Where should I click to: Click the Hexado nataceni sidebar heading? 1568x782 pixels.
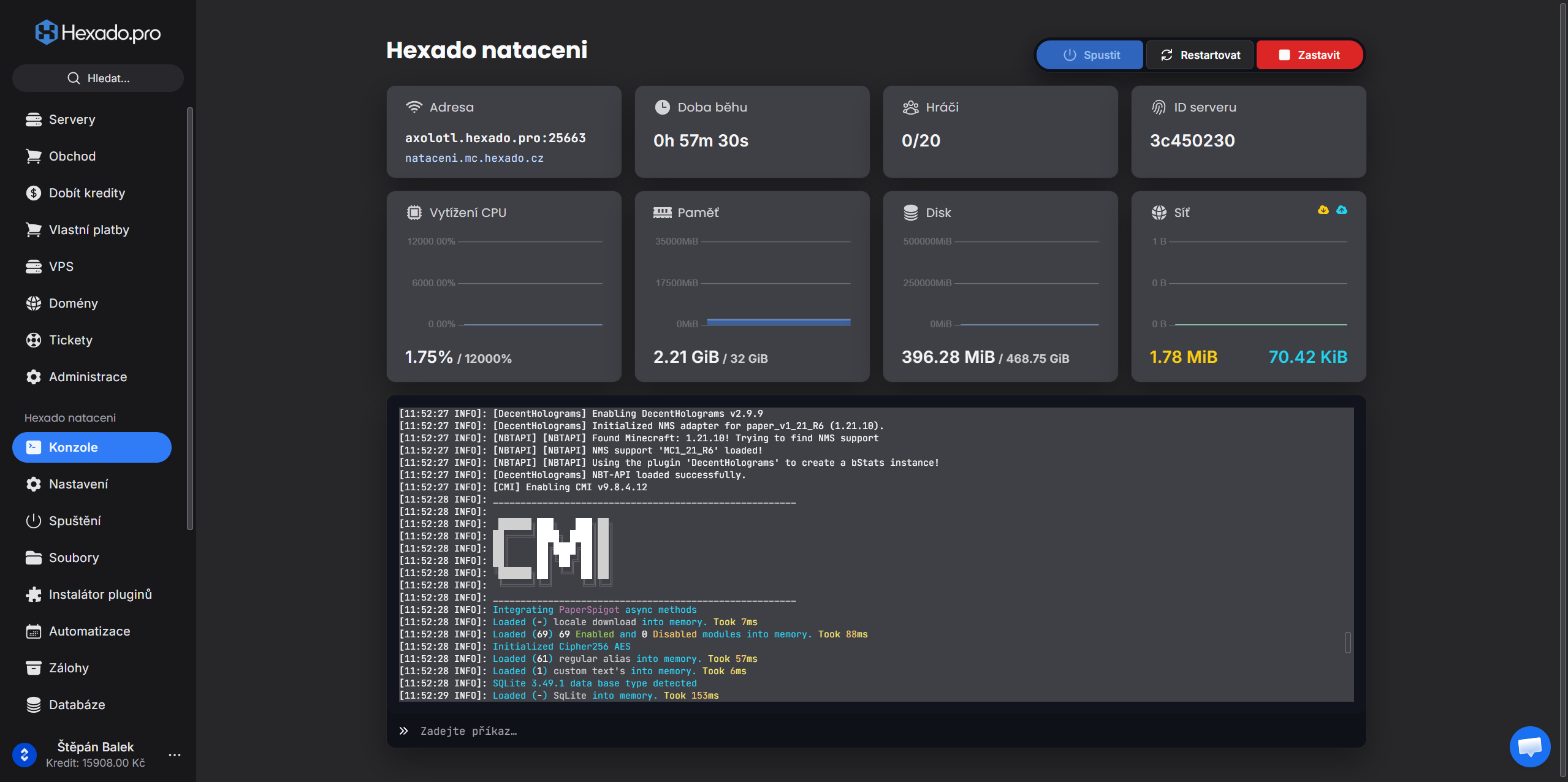click(x=70, y=418)
